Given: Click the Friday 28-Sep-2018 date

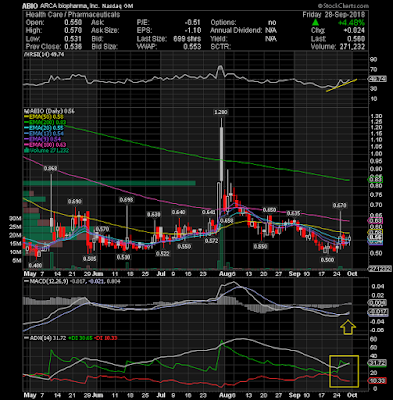Looking at the screenshot, I should click(334, 15).
